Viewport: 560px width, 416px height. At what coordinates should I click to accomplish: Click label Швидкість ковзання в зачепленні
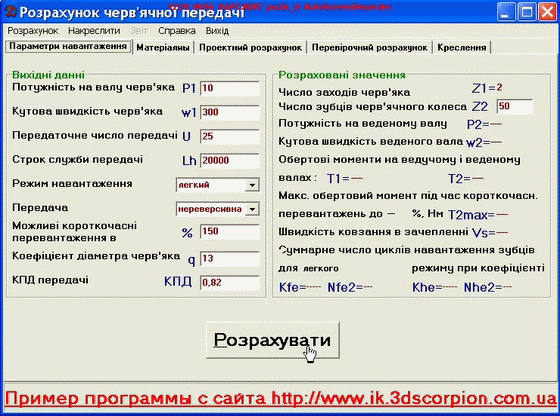(x=373, y=232)
